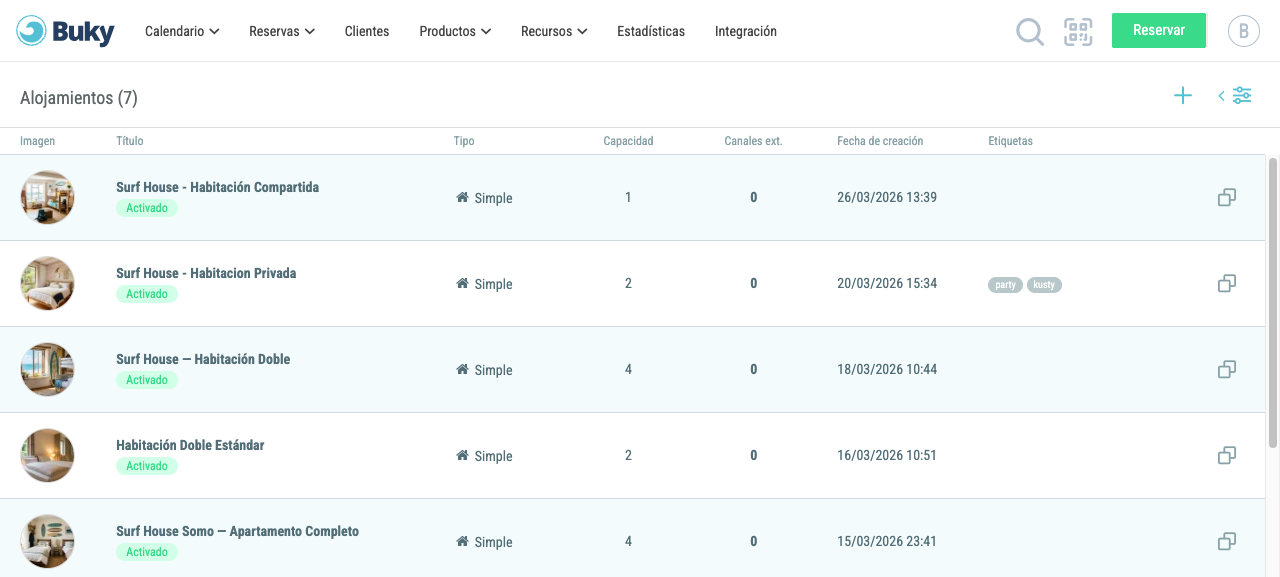Click the QR code scanner icon
Viewport: 1280px width, 577px height.
(x=1078, y=32)
